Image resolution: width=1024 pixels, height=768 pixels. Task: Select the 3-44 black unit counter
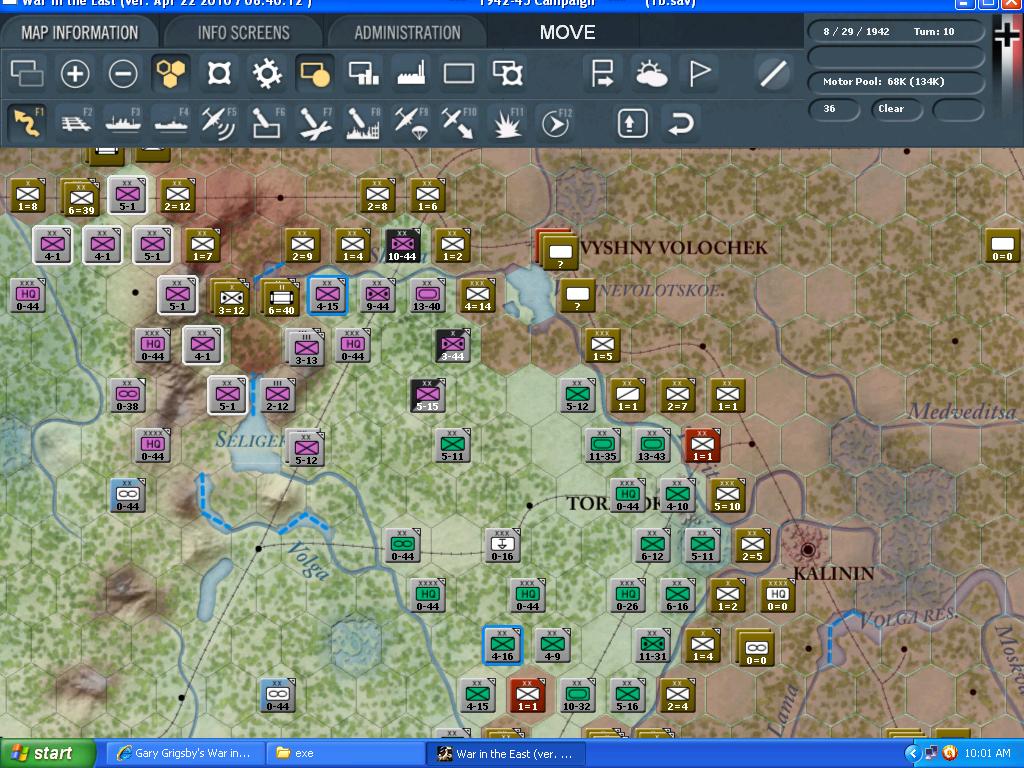point(453,345)
